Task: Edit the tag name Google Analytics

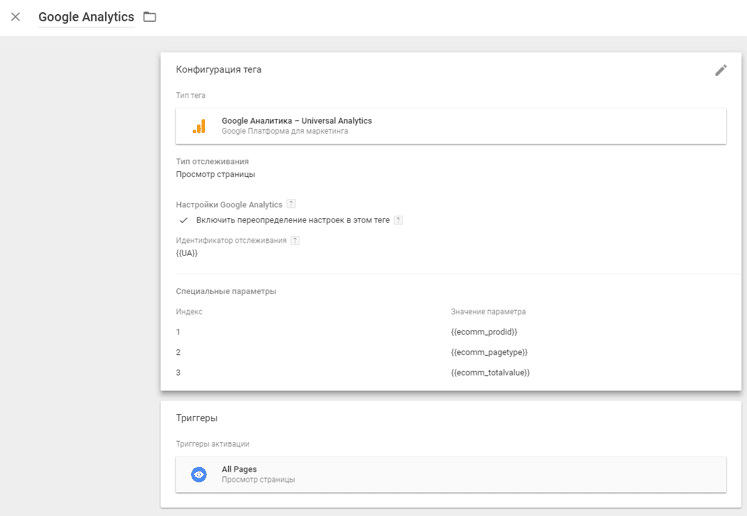Action: 86,17
